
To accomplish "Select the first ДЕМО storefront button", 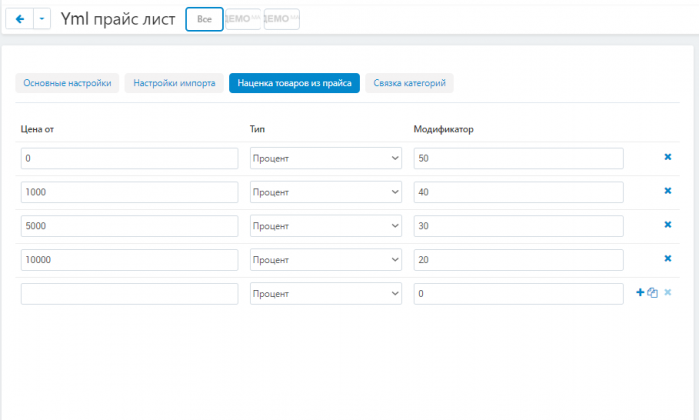I will tap(243, 19).
